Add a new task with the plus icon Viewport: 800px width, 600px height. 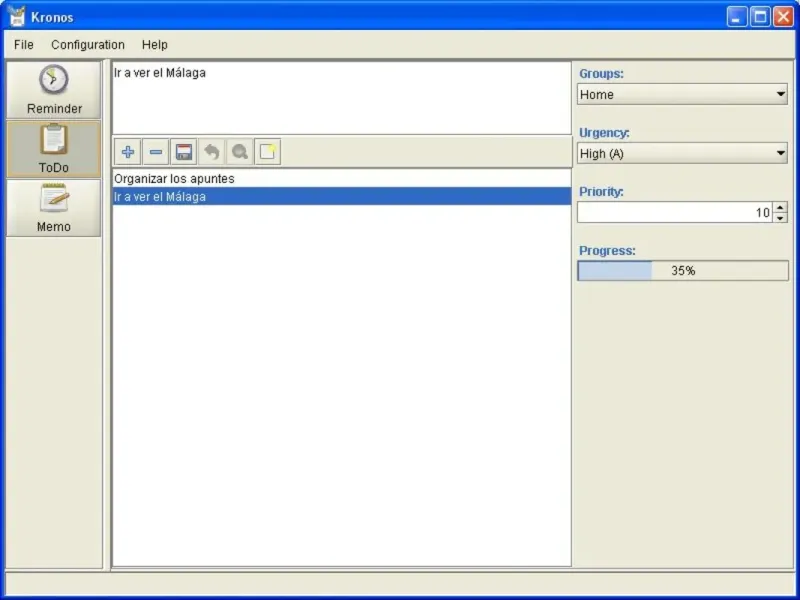[128, 152]
